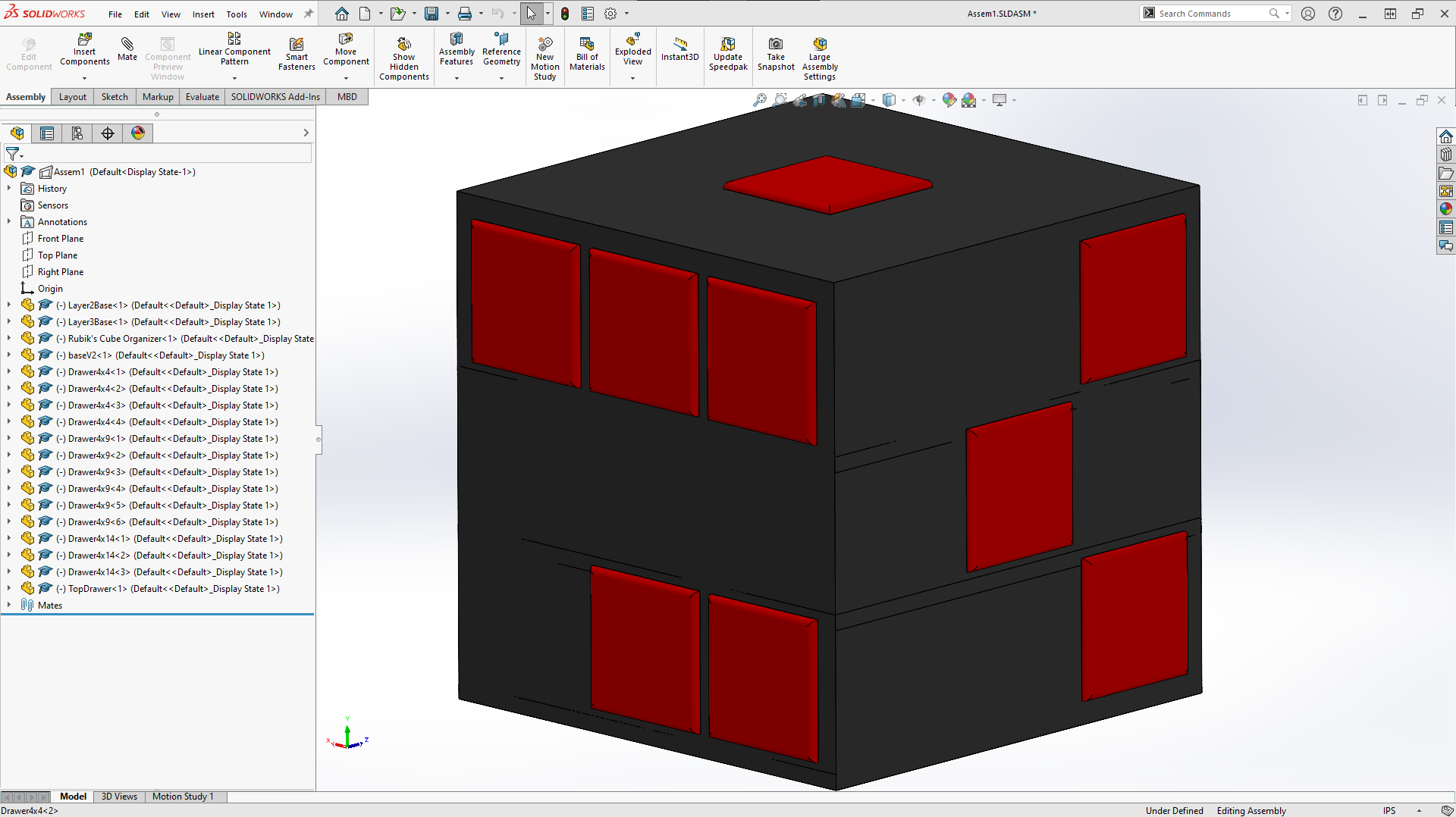Open the display style dropdown arrow
Screen dimensions: 1456x817
(902, 99)
